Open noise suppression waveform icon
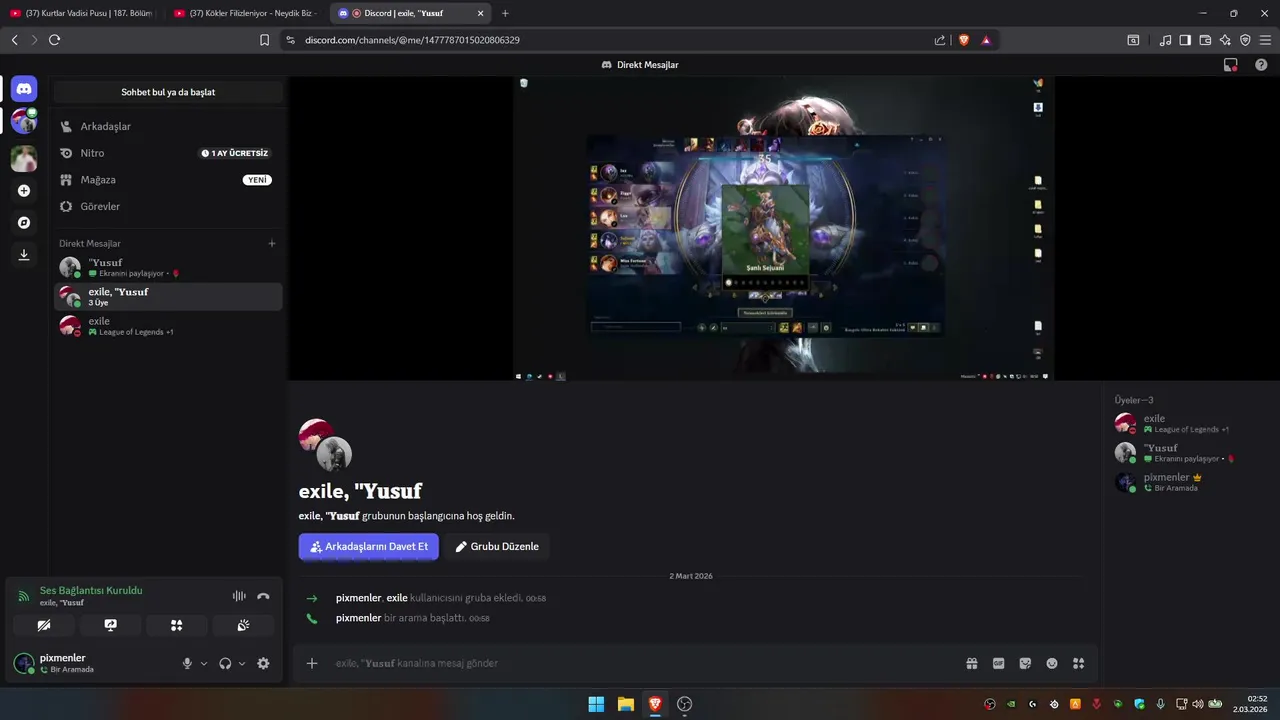The height and width of the screenshot is (720, 1280). point(239,596)
